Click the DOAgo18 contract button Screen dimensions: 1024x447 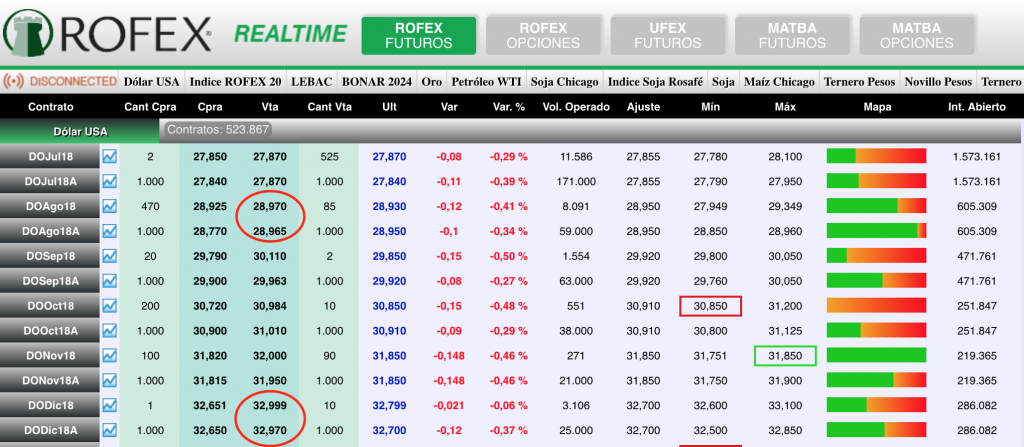(x=51, y=207)
